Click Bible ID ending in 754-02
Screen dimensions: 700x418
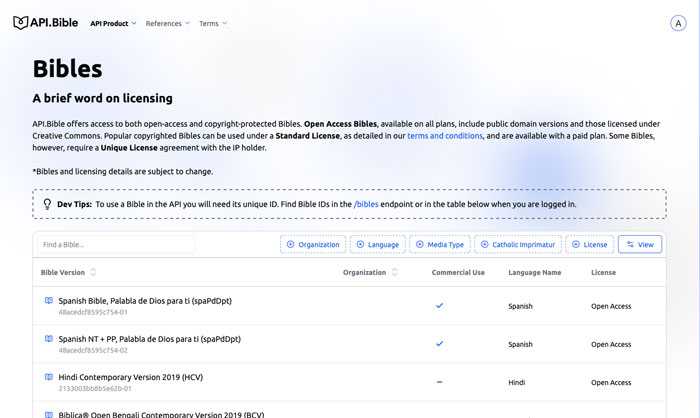click(x=93, y=350)
